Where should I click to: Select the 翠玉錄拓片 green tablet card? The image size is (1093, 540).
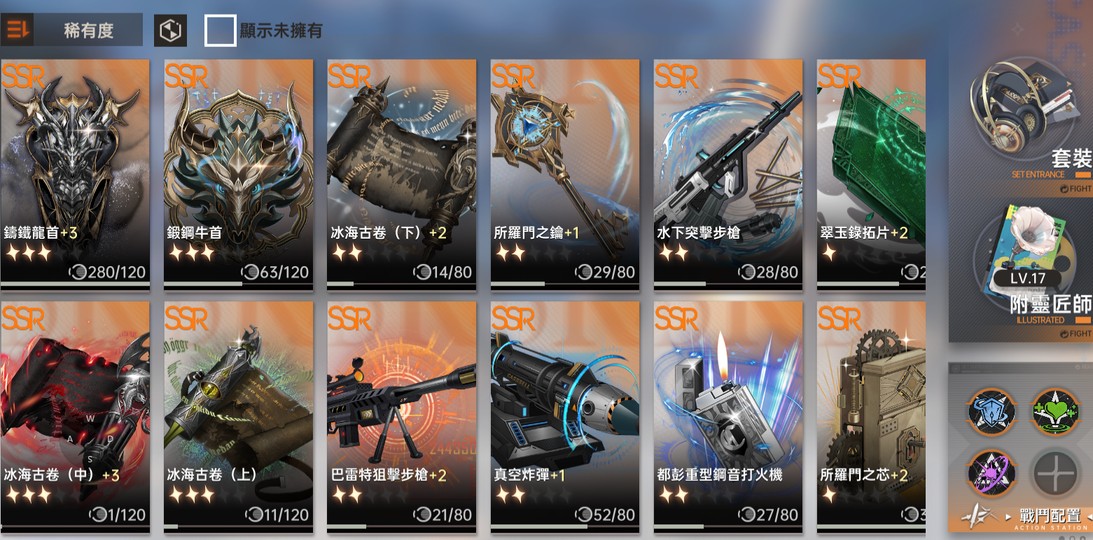871,173
